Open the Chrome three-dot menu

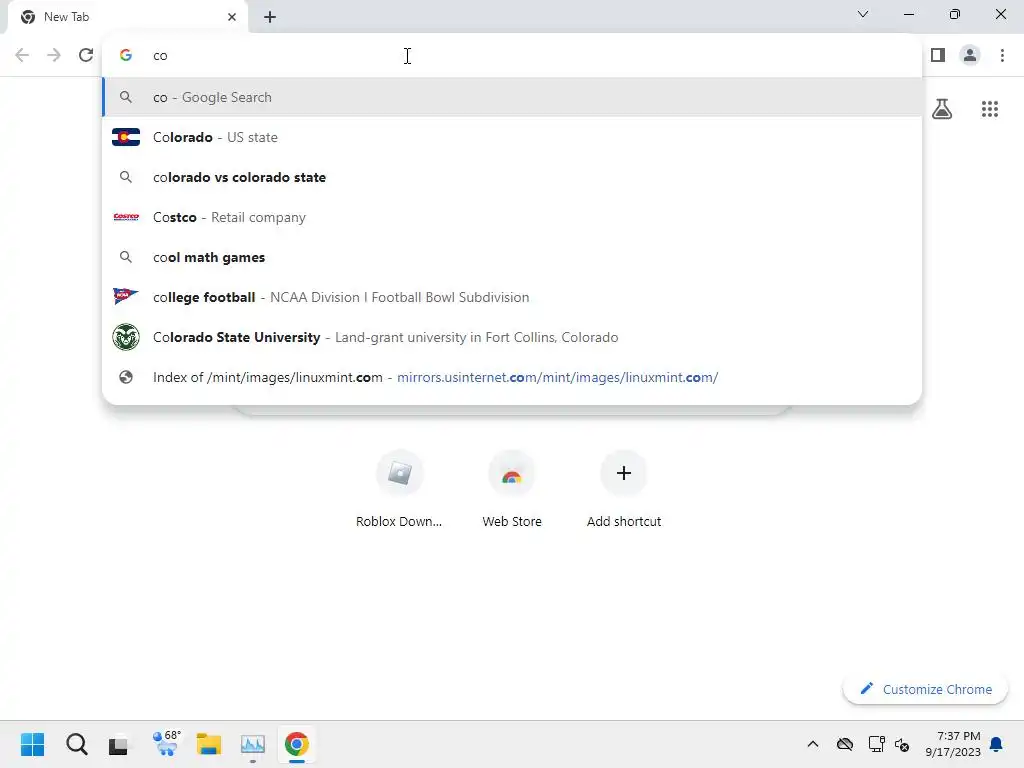point(1002,56)
